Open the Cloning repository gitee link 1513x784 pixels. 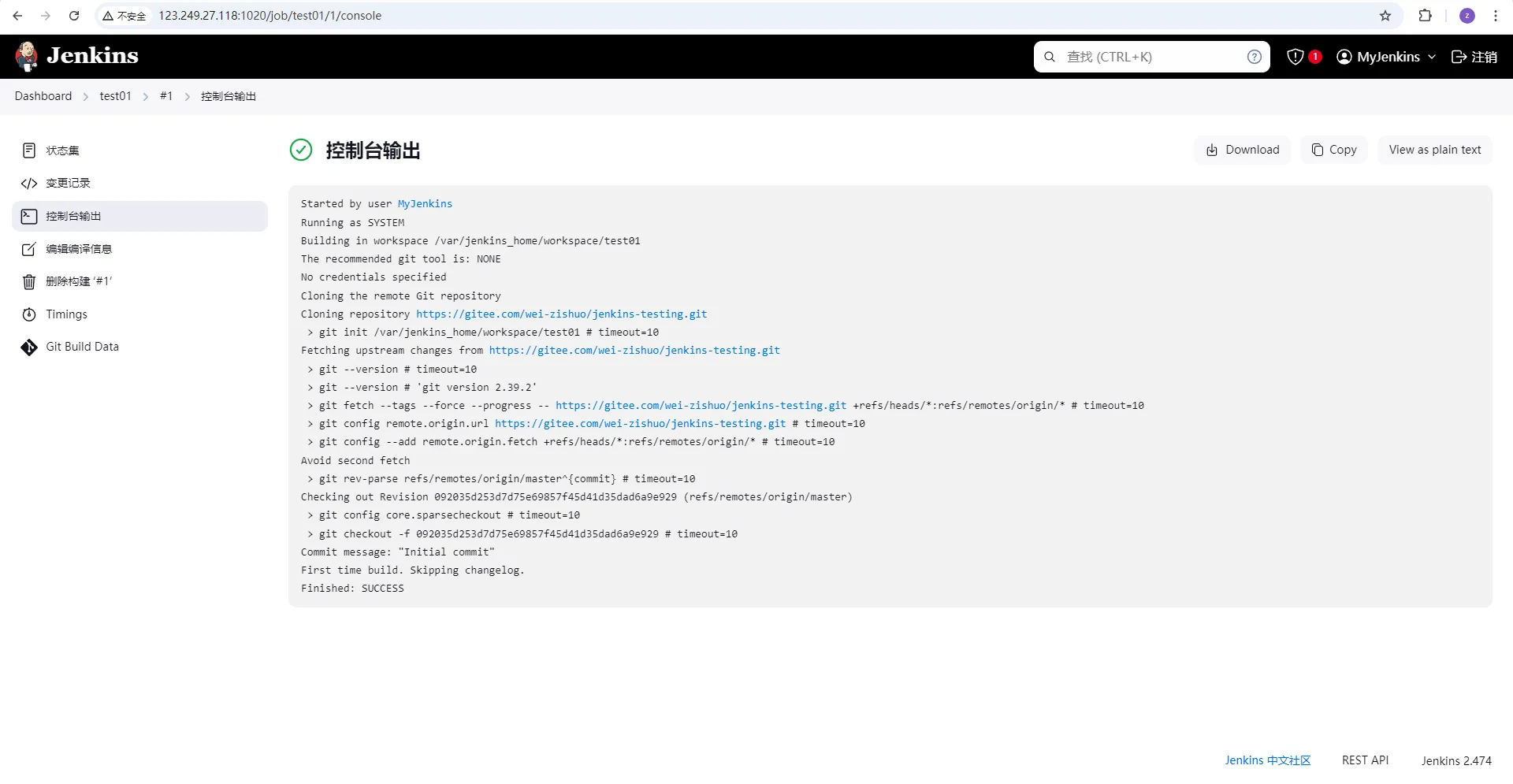(562, 314)
